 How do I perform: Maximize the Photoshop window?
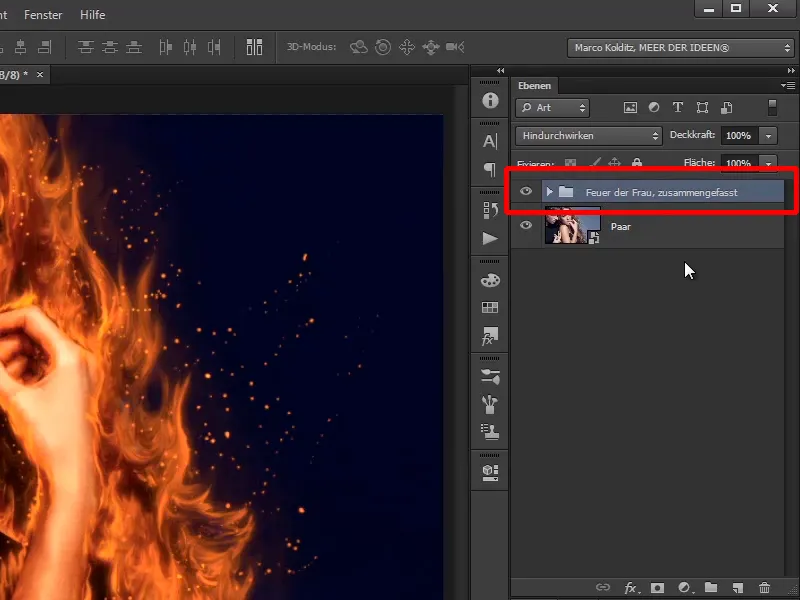point(736,8)
